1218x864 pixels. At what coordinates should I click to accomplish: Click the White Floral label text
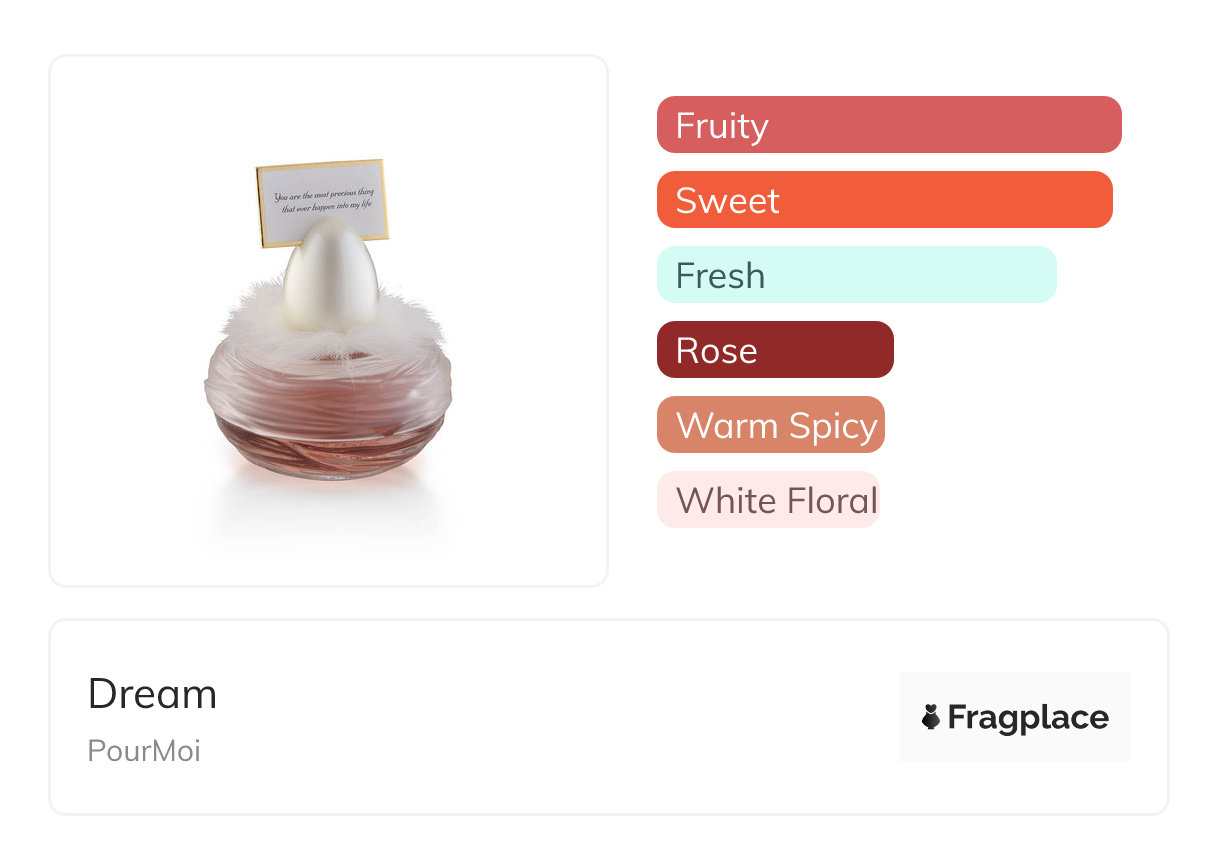tap(777, 500)
